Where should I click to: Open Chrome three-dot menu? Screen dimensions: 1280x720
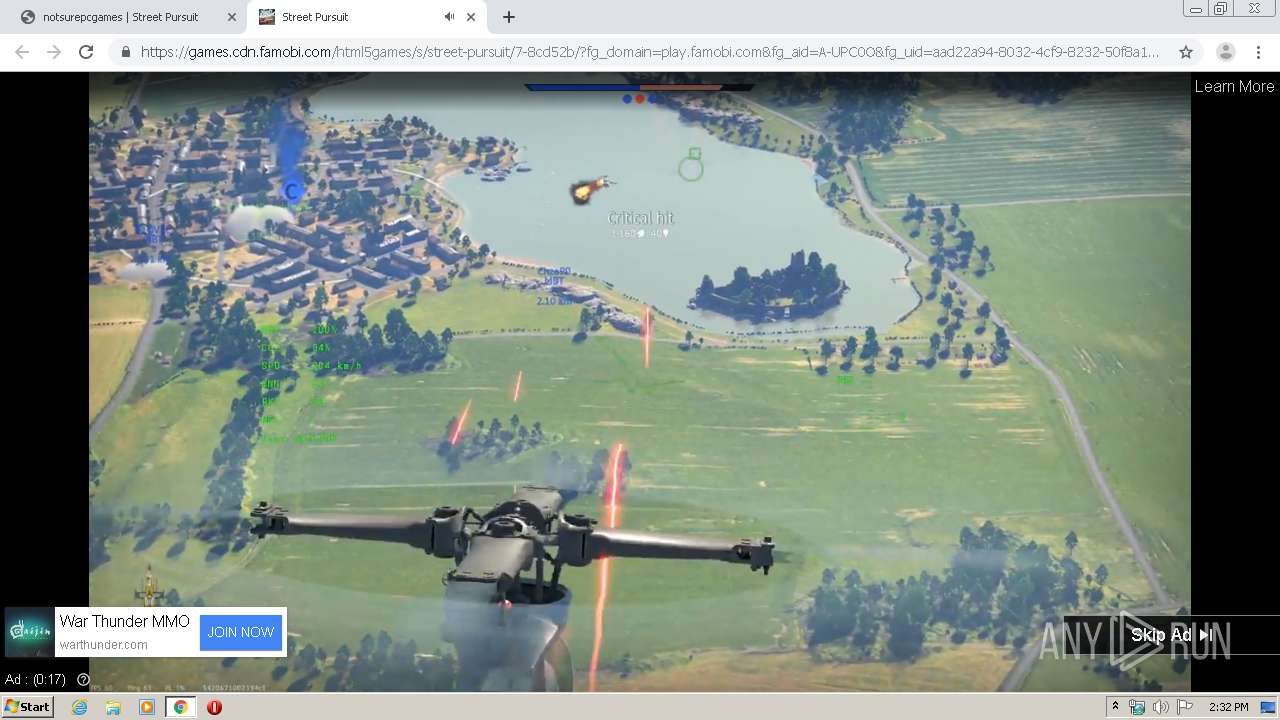tap(1258, 52)
